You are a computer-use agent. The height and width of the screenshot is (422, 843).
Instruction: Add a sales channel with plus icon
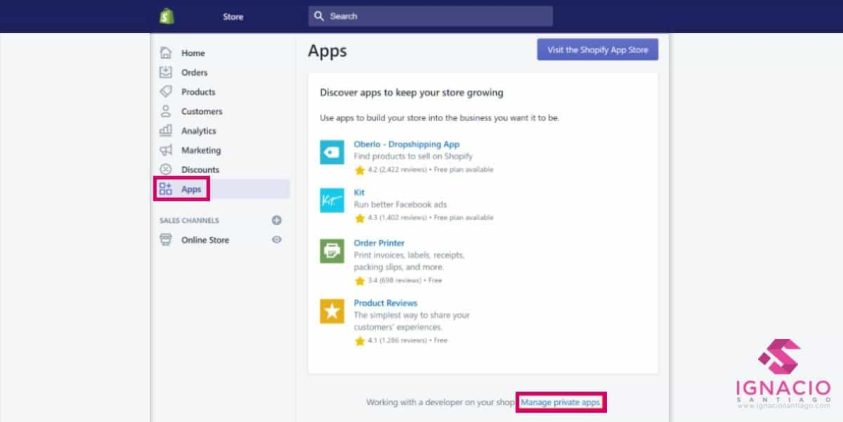(x=276, y=220)
